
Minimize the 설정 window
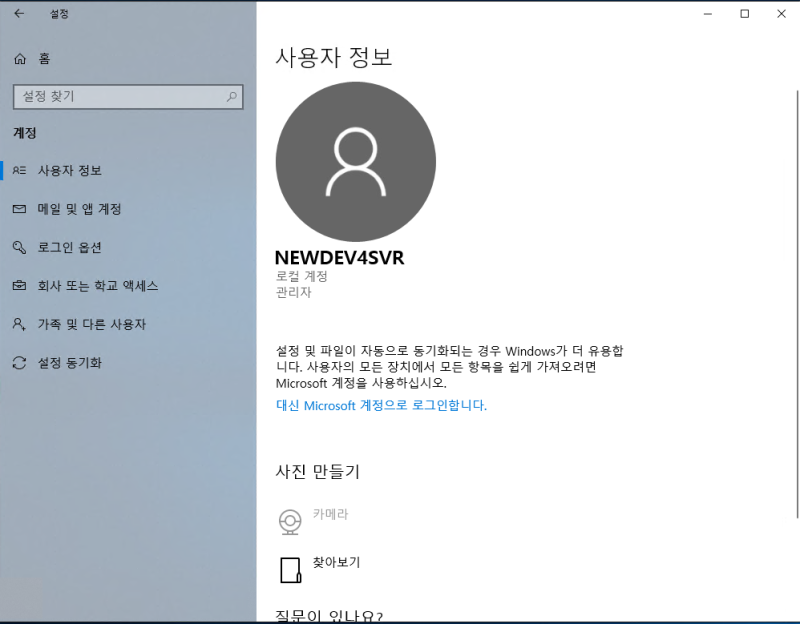708,14
